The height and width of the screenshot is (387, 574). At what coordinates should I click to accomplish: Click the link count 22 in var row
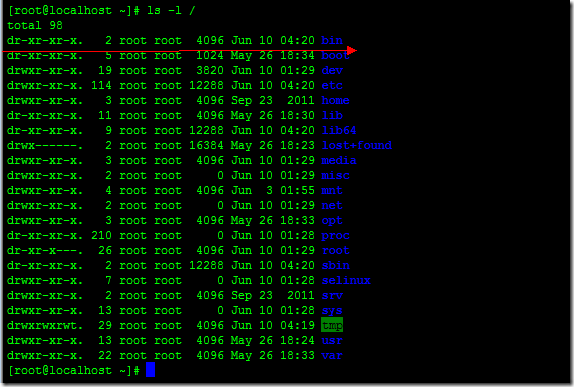click(105, 356)
